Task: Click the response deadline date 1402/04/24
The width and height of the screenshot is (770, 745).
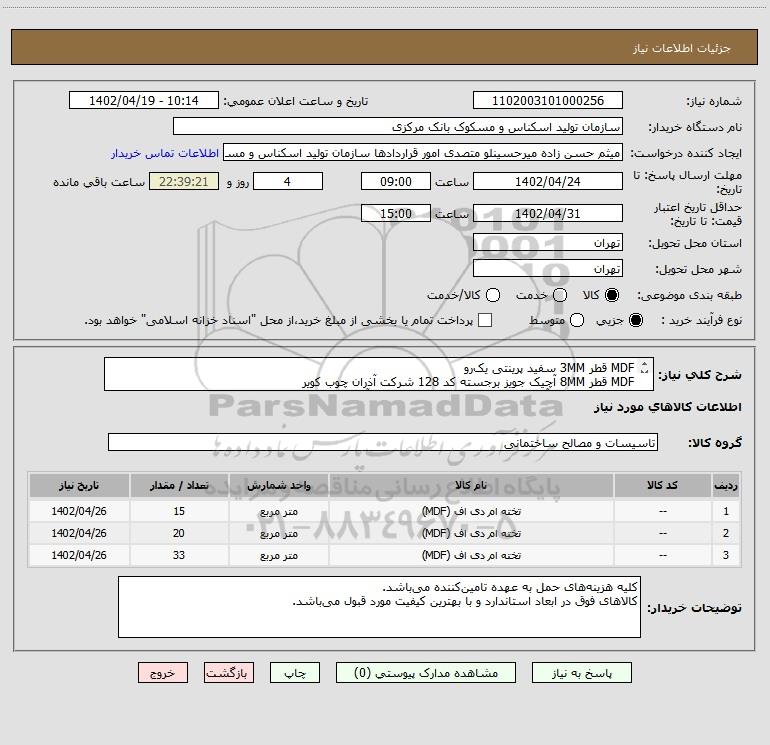Action: 548,181
